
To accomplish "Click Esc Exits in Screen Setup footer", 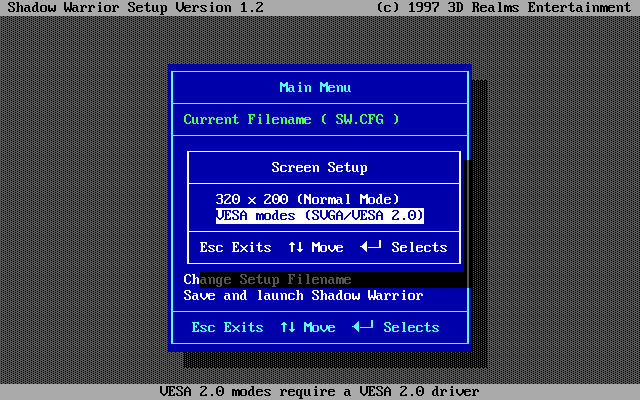I will pyautogui.click(x=236, y=247).
